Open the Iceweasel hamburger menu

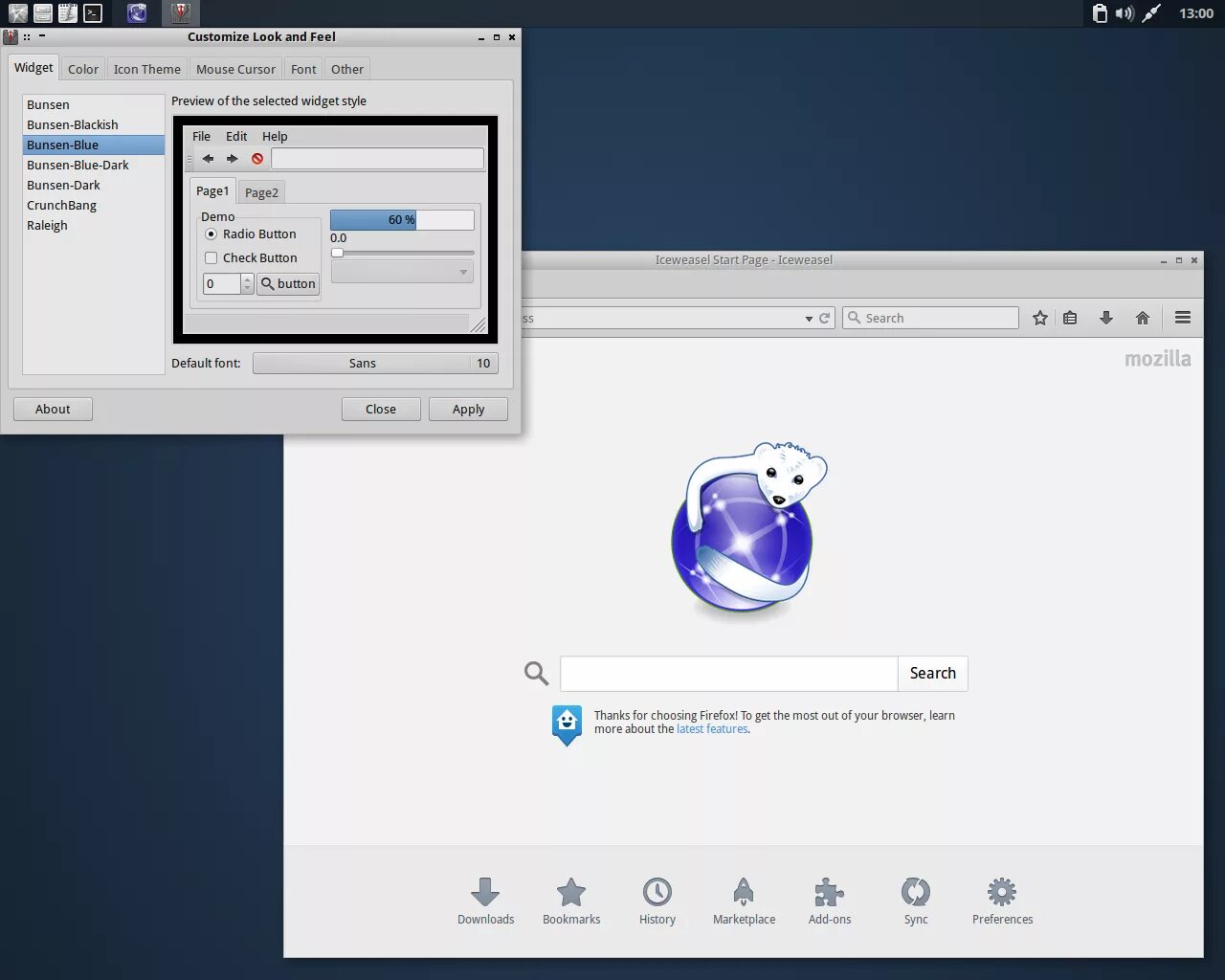(1183, 318)
